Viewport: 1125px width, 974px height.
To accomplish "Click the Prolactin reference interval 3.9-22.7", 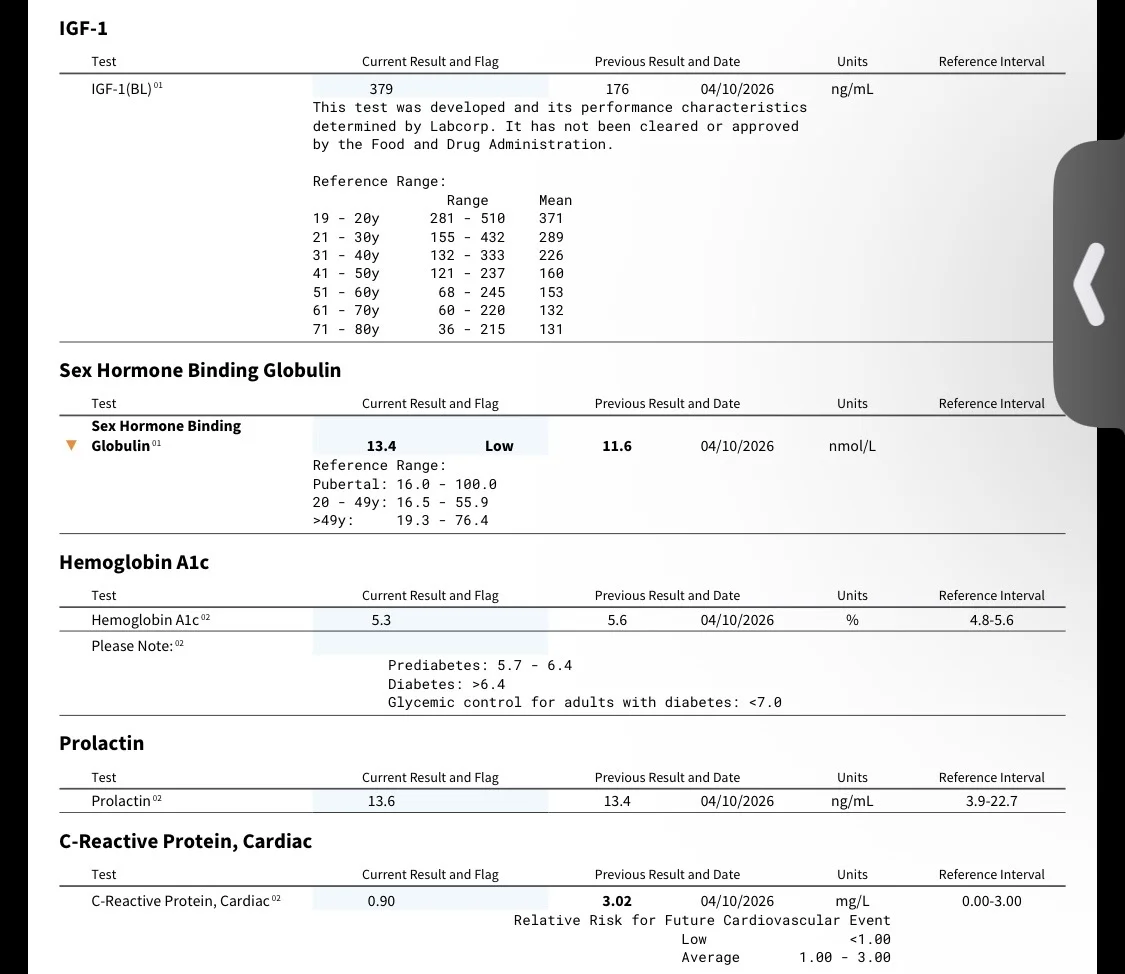I will 992,800.
